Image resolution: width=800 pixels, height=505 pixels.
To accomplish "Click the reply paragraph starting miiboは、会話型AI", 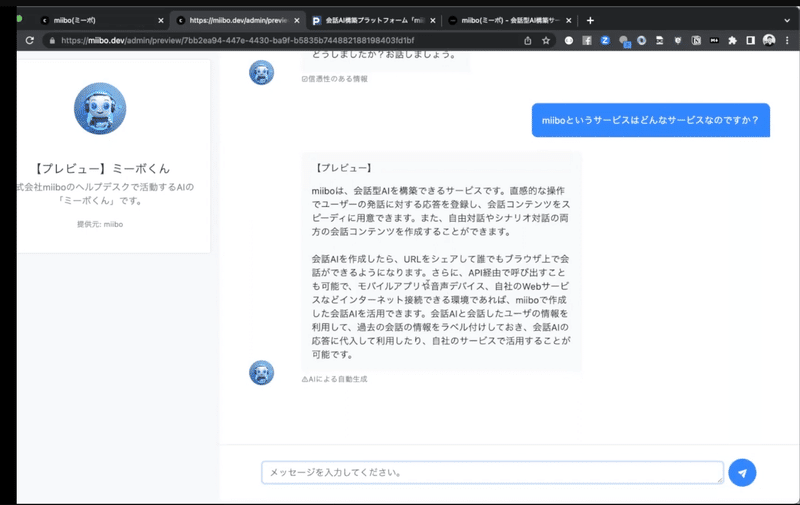I will click(441, 211).
